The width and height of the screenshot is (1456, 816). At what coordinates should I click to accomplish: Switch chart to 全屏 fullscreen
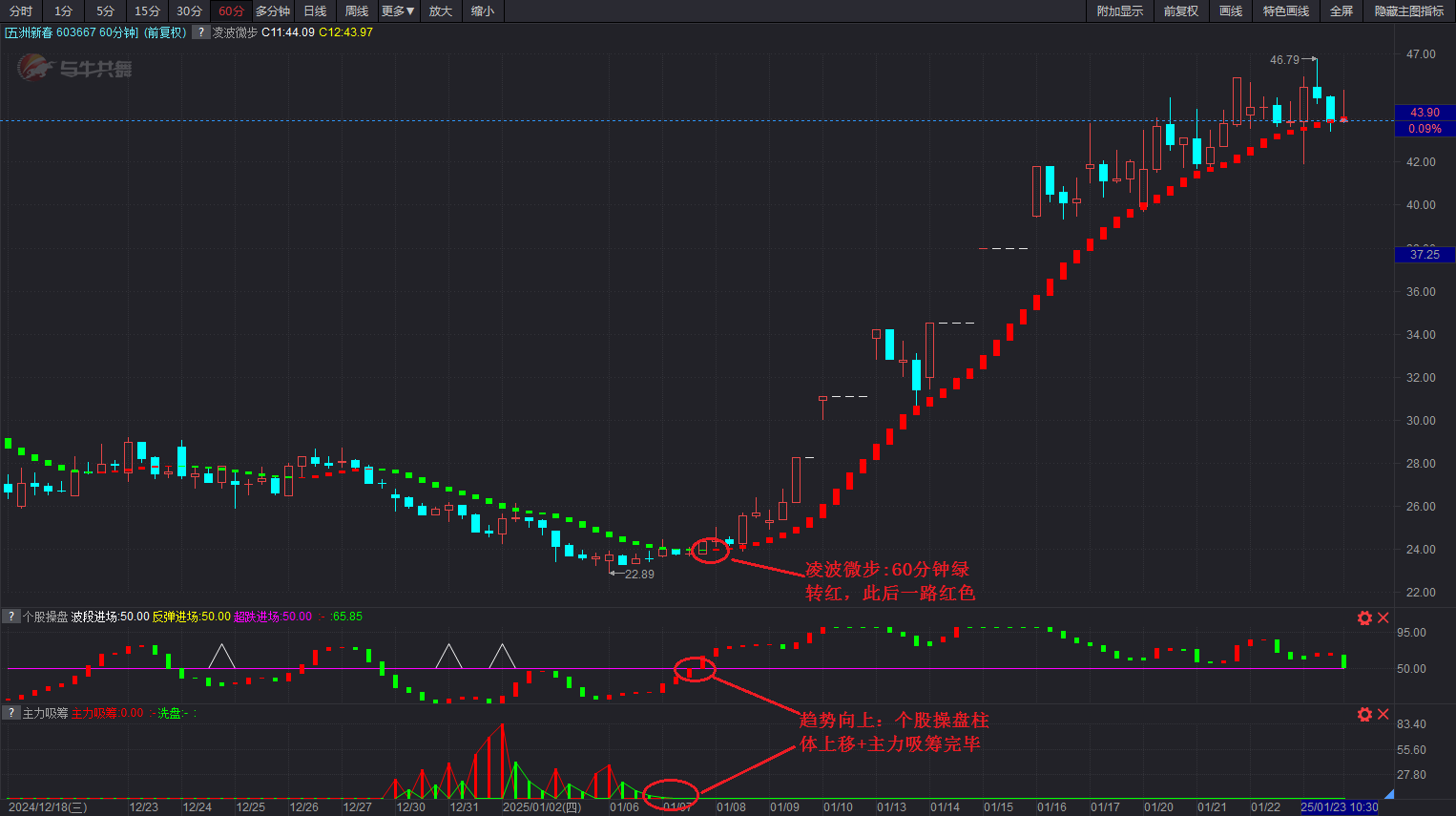point(1342,10)
